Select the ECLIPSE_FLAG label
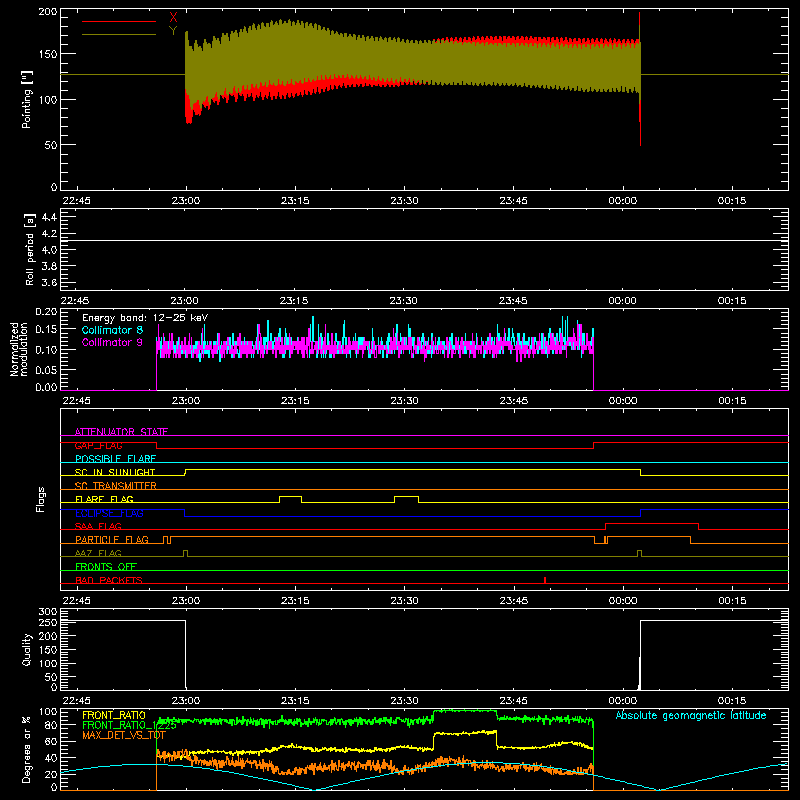This screenshot has width=800, height=800. pos(109,513)
